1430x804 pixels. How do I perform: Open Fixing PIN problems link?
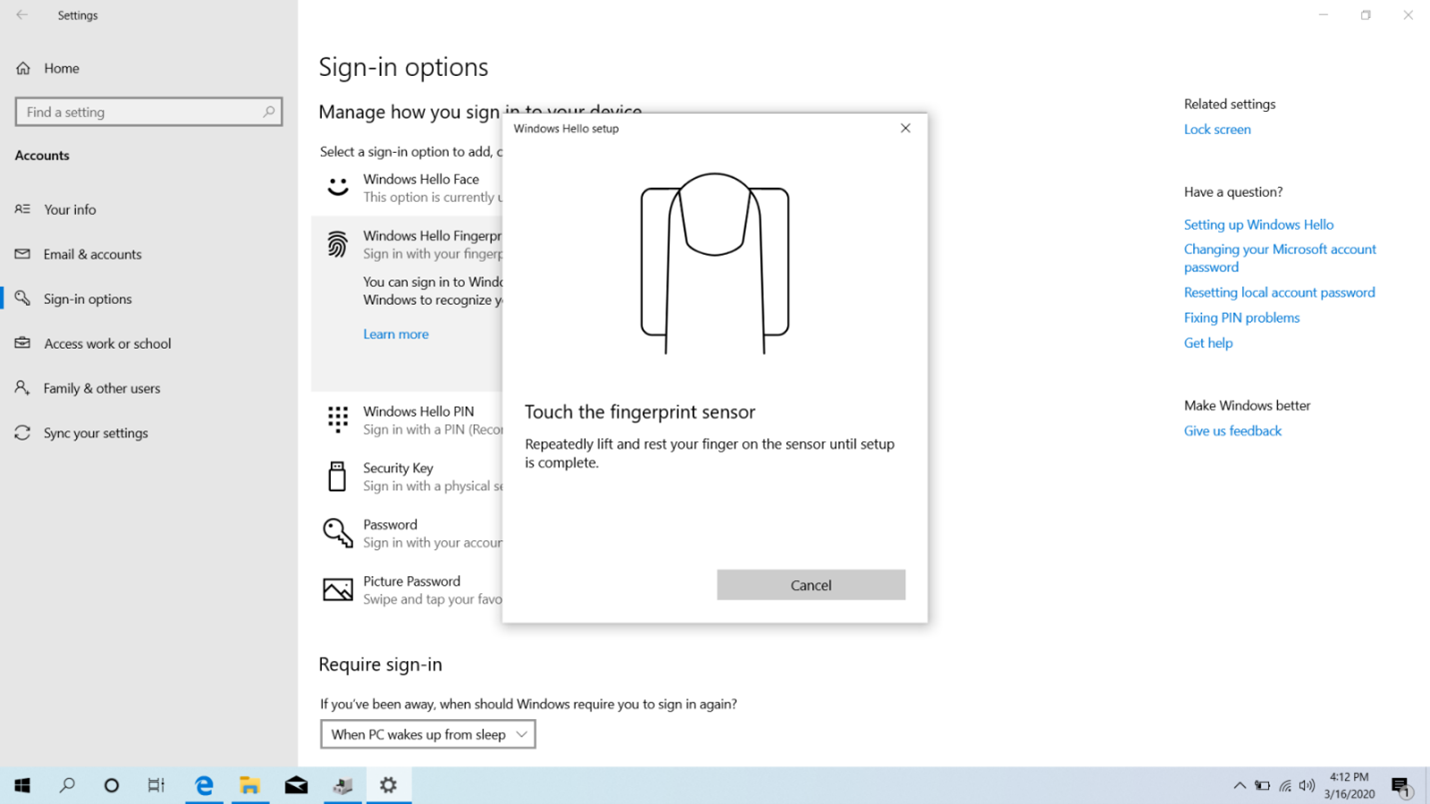1242,318
